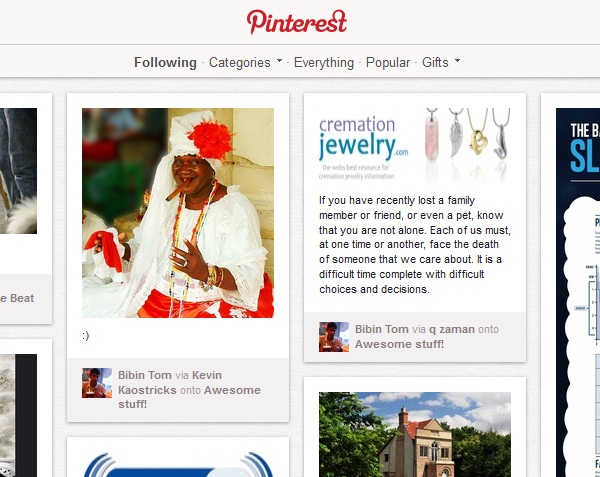Image resolution: width=600 pixels, height=477 pixels.
Task: Open the brick house photo pin
Action: click(x=415, y=434)
